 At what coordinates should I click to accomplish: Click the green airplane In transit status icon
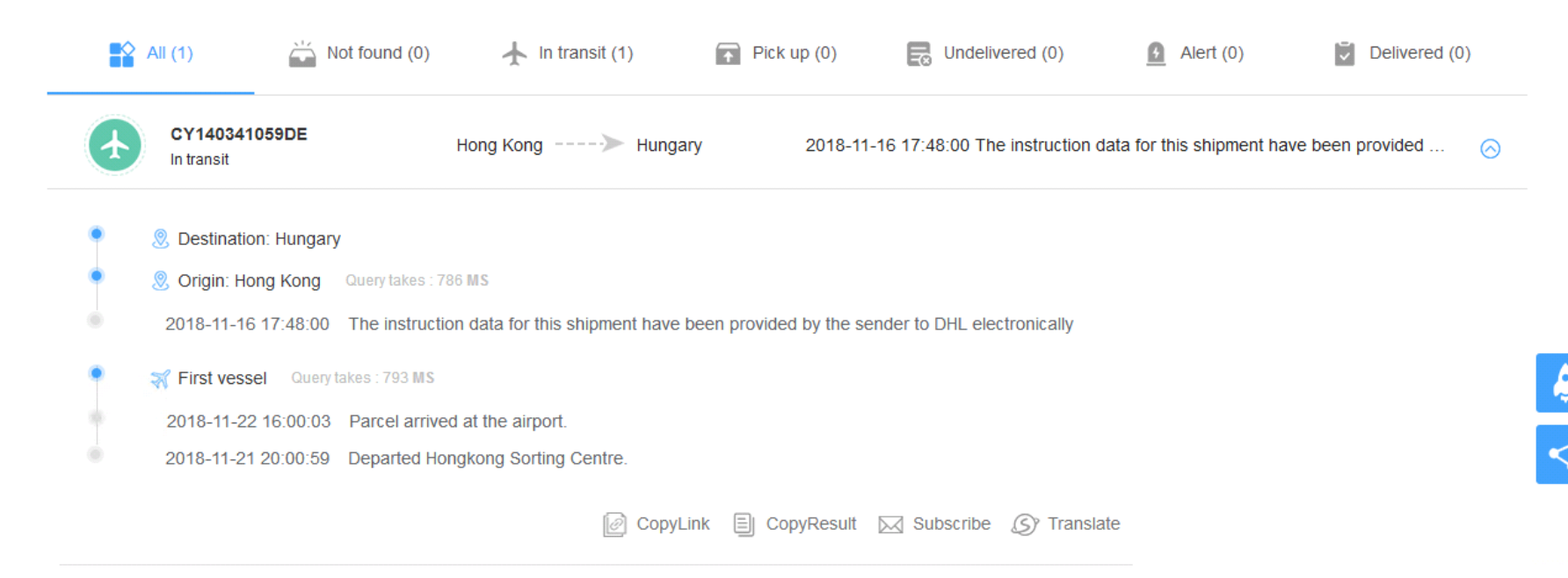click(115, 145)
